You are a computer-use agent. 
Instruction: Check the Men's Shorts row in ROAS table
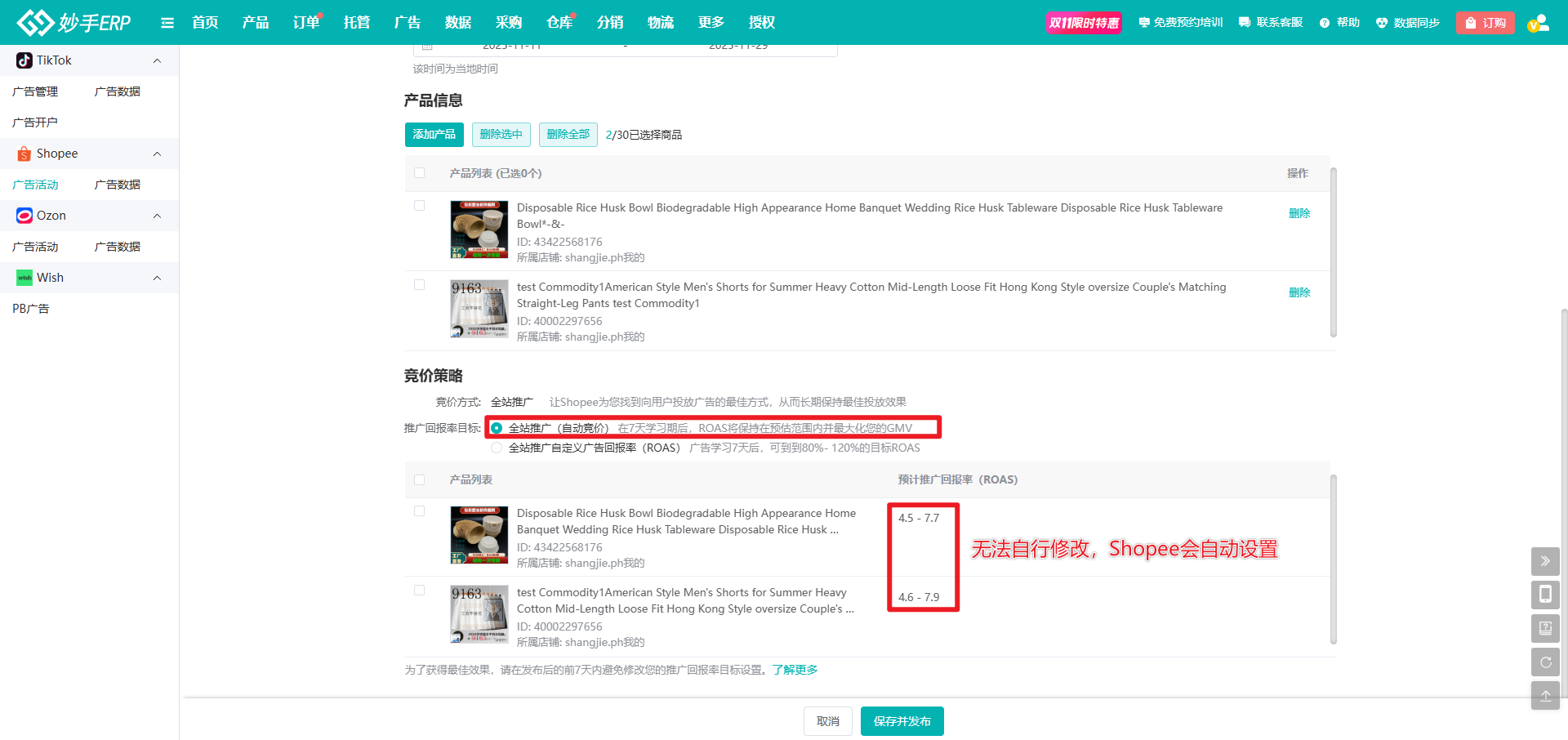tap(420, 591)
